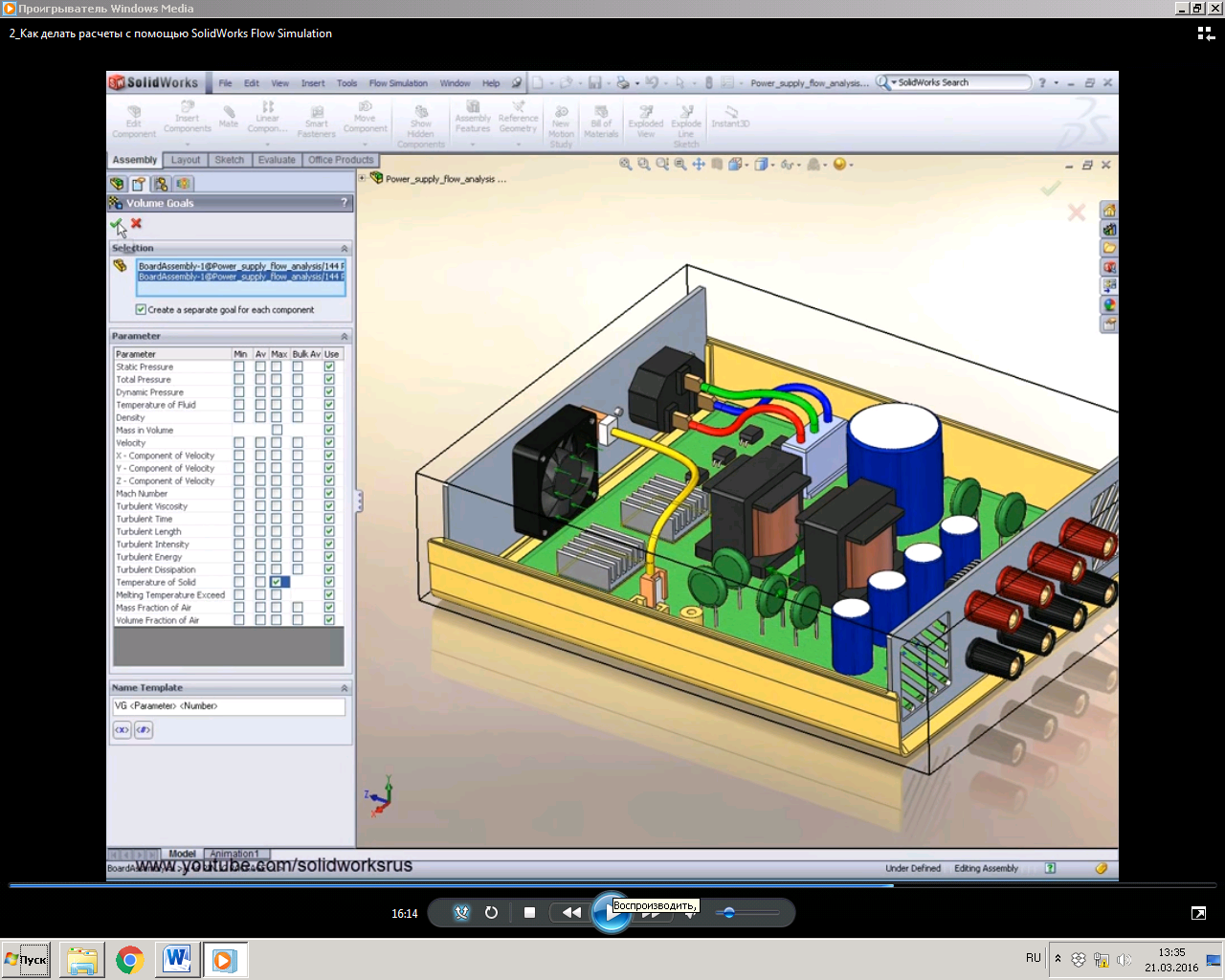The height and width of the screenshot is (980, 1225).
Task: Open the Flow Simulation menu
Action: click(398, 83)
